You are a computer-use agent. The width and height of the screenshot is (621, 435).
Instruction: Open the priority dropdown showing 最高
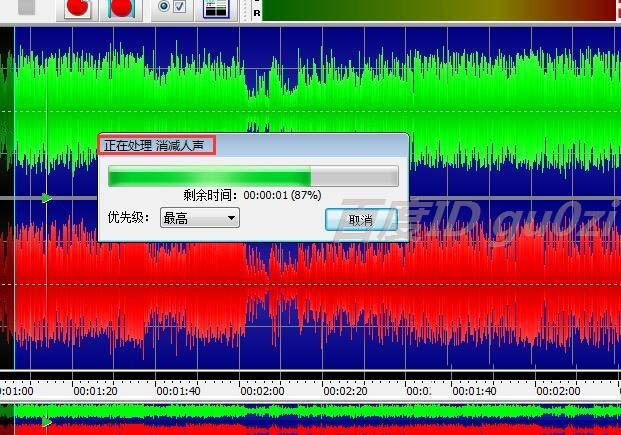point(200,218)
